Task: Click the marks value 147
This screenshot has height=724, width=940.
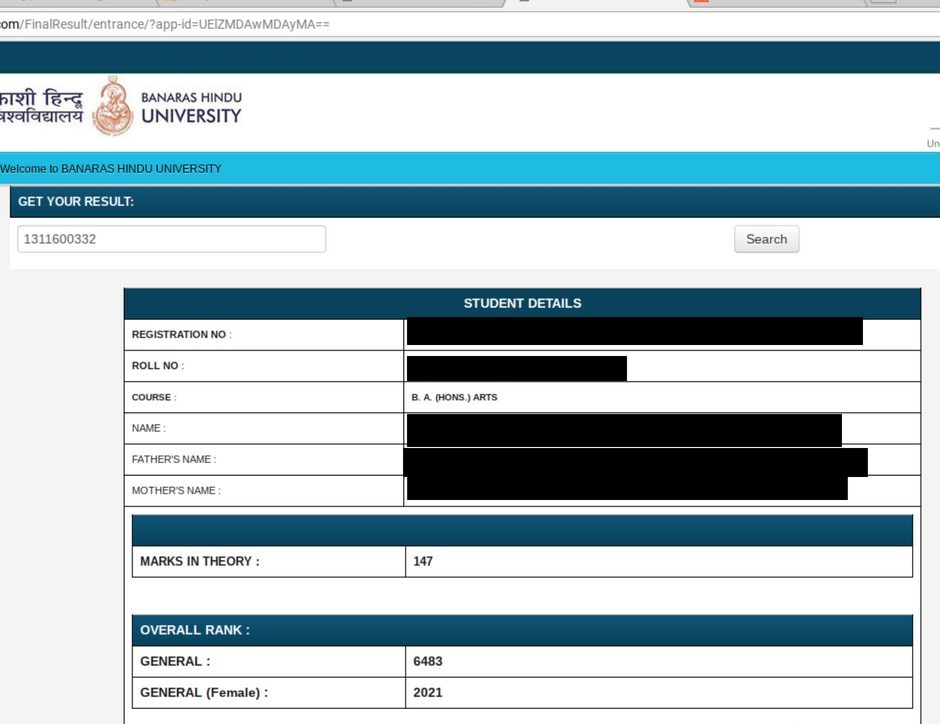Action: pos(423,562)
